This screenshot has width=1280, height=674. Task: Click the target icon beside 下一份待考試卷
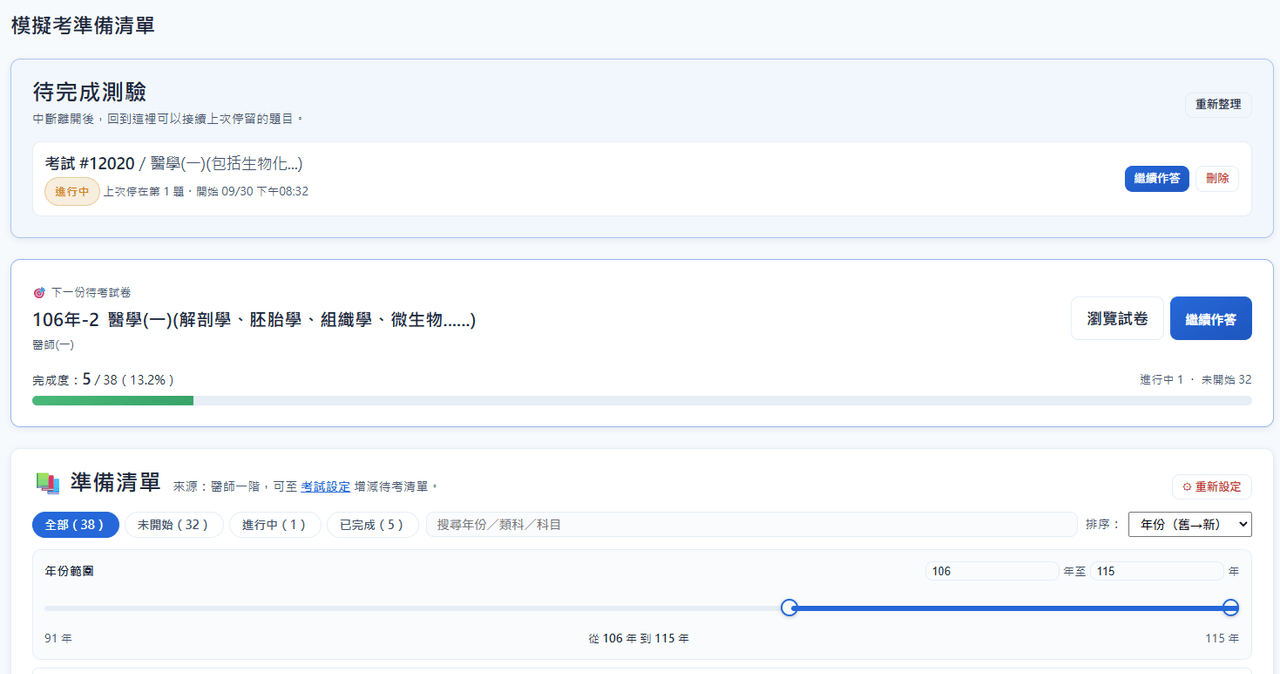click(x=39, y=293)
